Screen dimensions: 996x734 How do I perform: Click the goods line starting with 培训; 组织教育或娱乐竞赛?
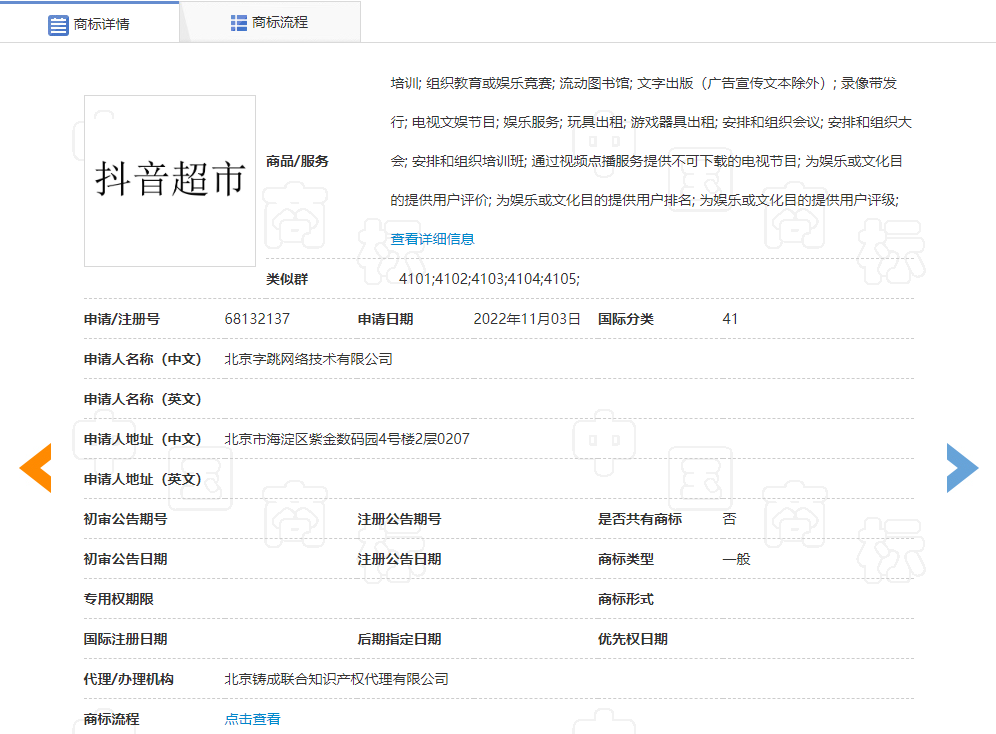click(x=643, y=83)
